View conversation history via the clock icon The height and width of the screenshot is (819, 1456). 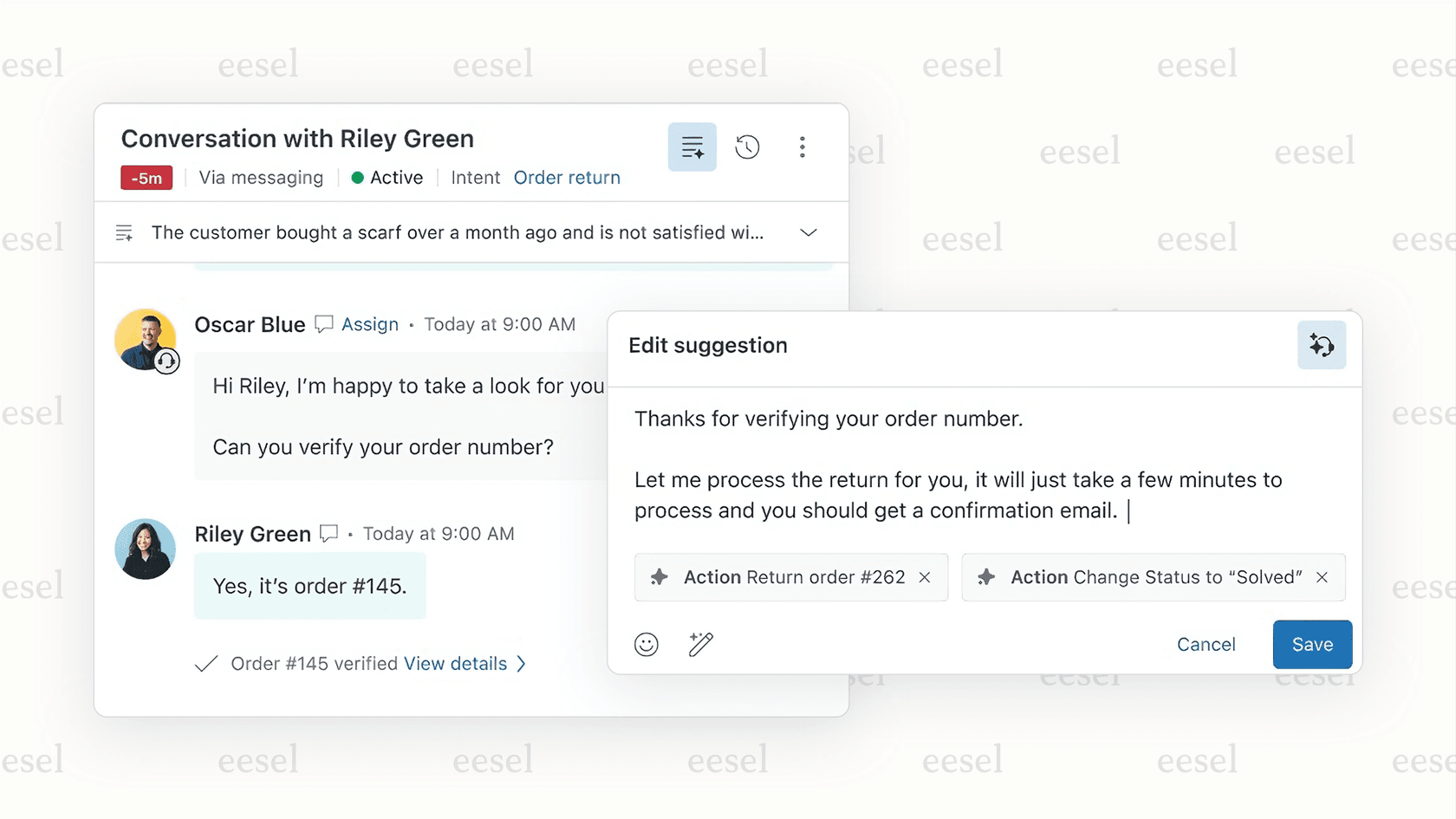click(x=747, y=146)
